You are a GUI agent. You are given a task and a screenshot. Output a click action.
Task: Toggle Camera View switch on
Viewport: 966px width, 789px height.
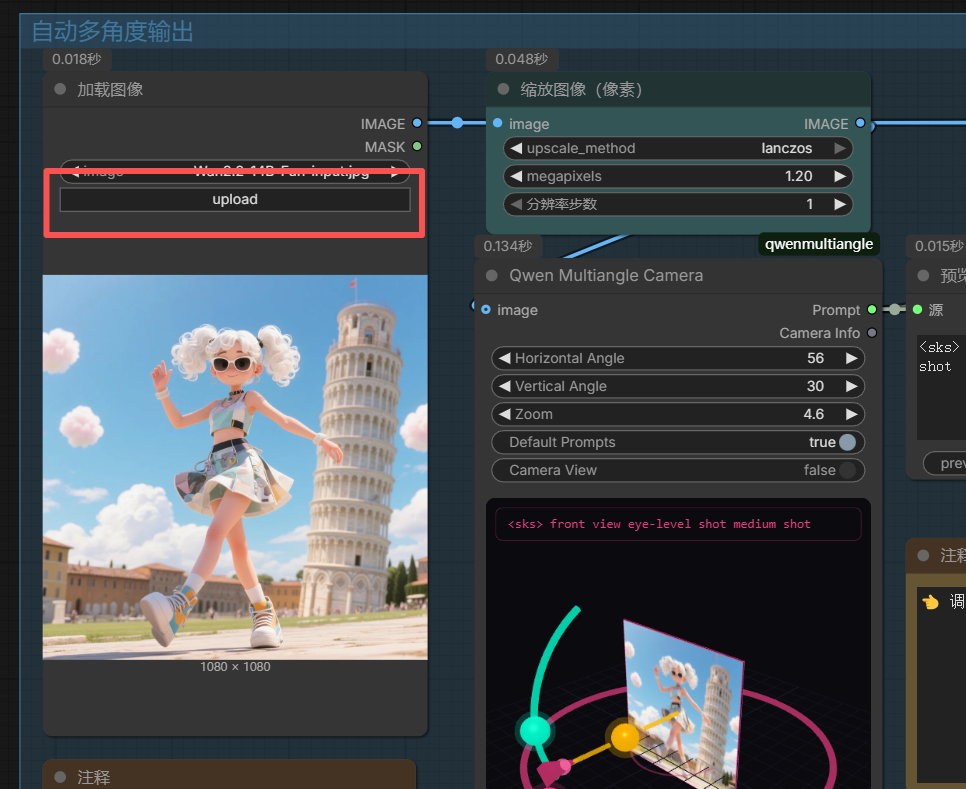(848, 470)
